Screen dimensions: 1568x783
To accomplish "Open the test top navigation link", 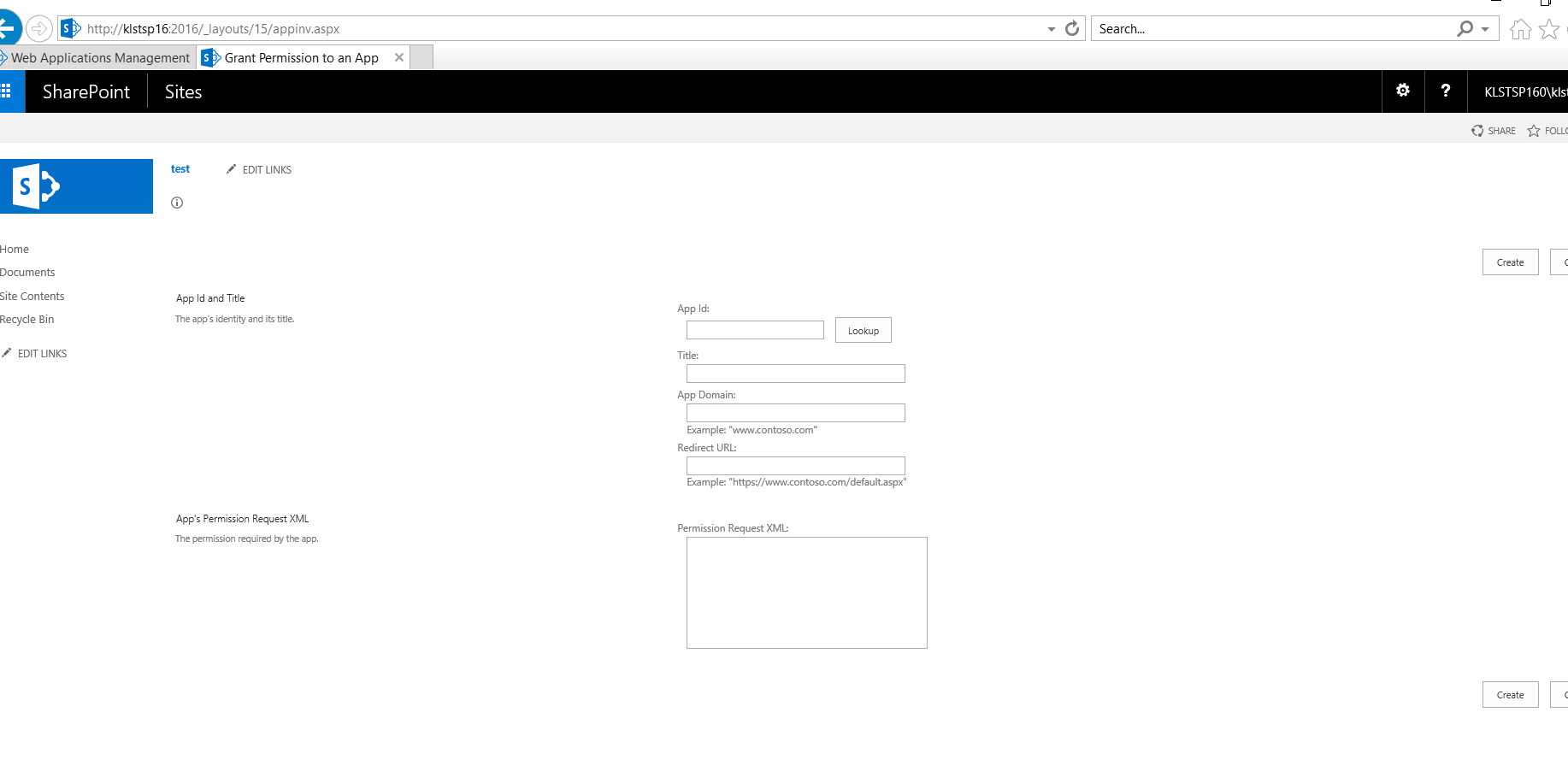I will tap(180, 169).
